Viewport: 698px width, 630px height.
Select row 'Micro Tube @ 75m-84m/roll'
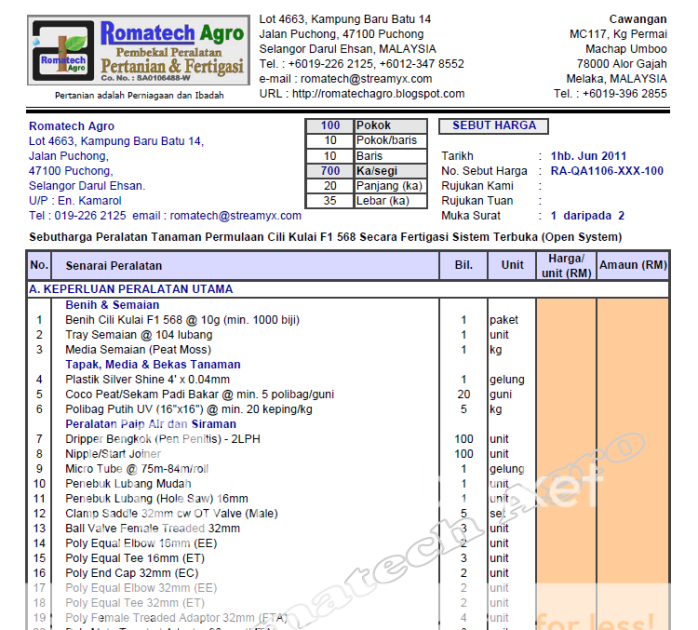348,469
